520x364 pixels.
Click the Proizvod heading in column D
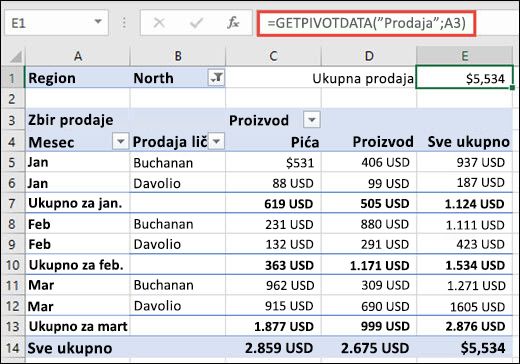pos(369,142)
